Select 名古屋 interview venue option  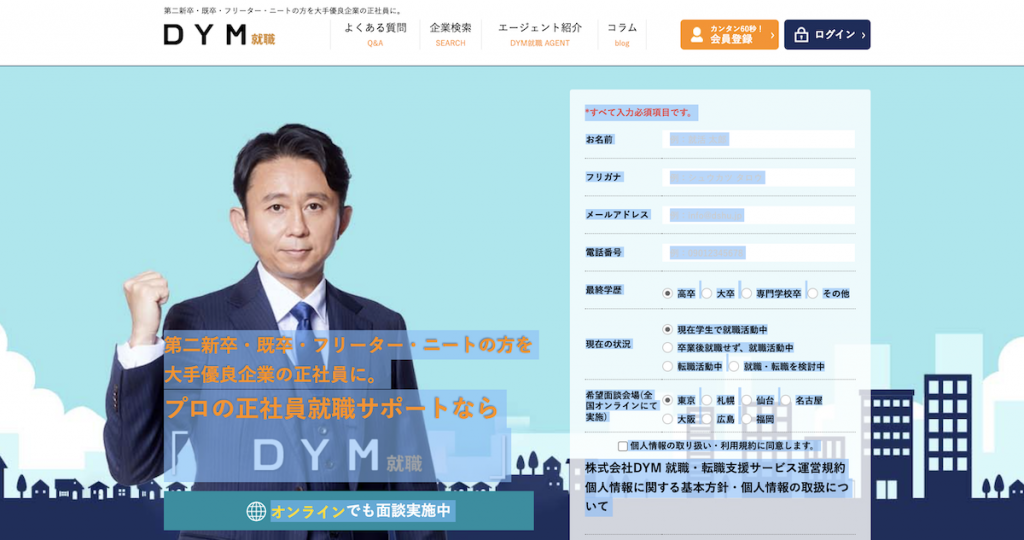[x=786, y=400]
